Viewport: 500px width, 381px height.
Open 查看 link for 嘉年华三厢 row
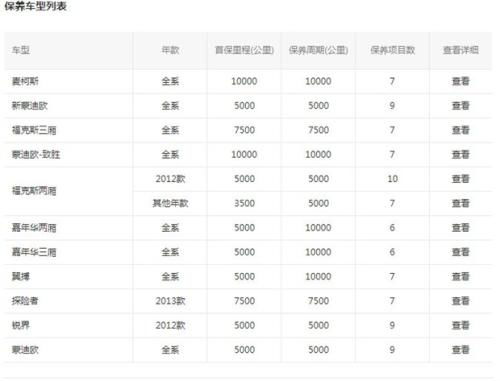[x=460, y=252]
